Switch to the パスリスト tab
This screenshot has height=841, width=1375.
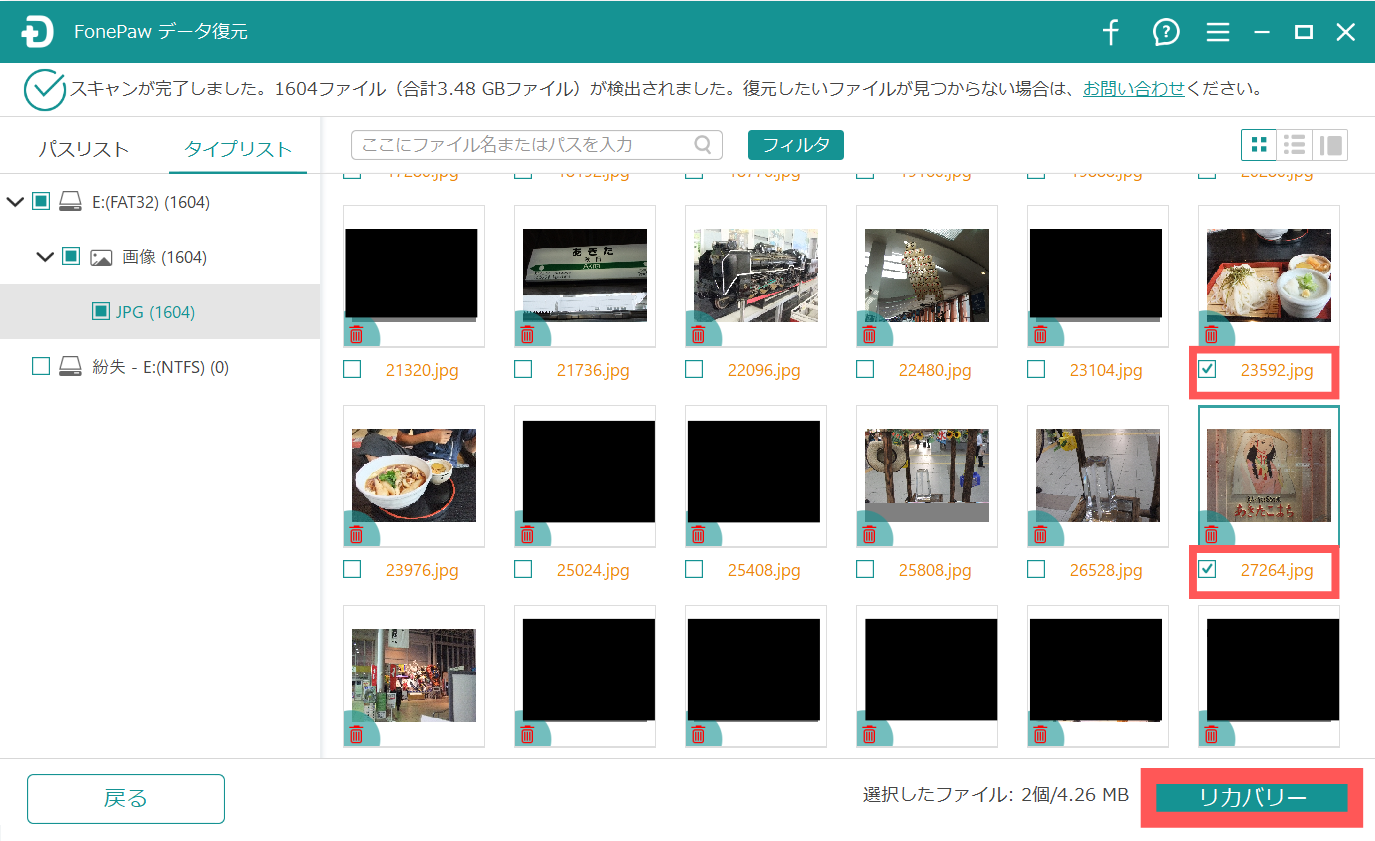[x=83, y=149]
